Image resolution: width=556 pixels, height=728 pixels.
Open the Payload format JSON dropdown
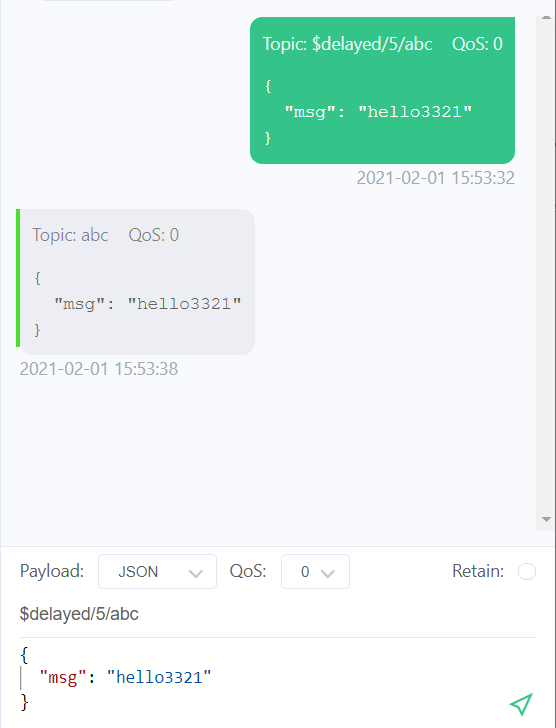157,572
